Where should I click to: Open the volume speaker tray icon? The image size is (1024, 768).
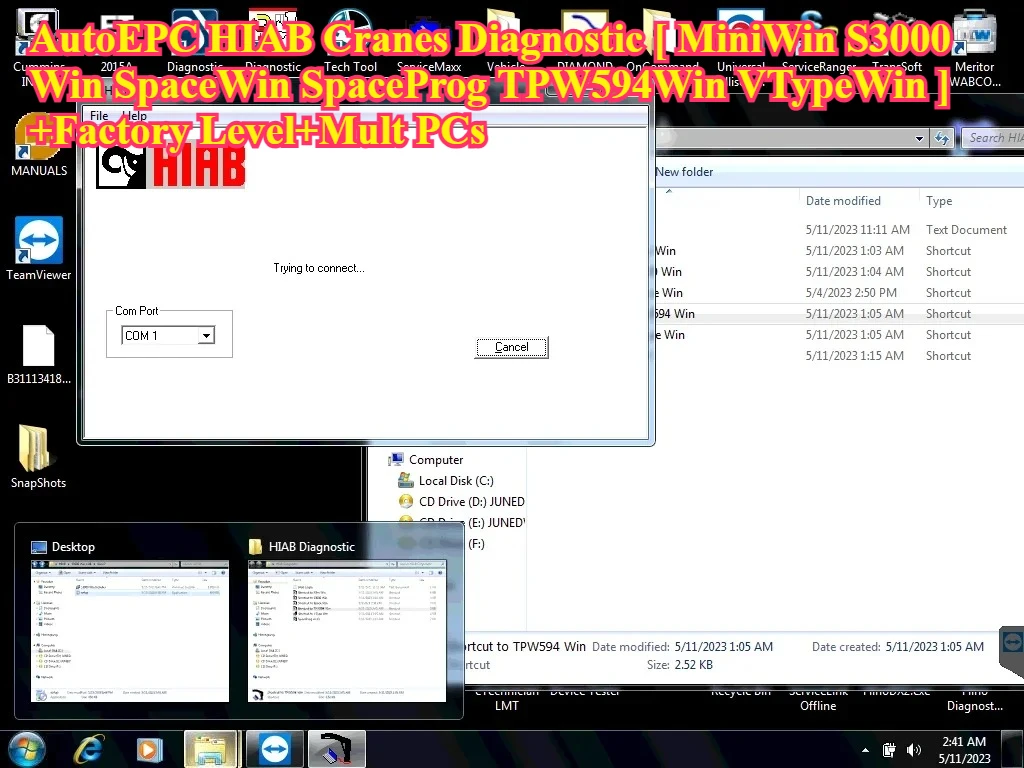point(914,750)
